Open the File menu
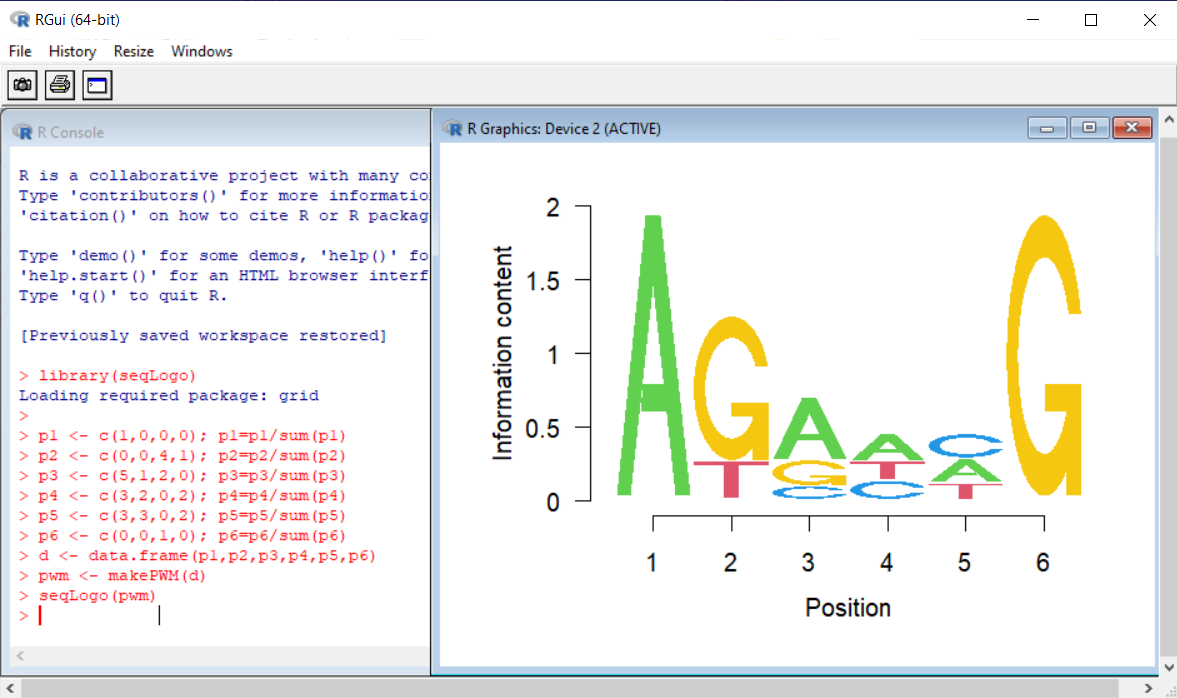This screenshot has width=1177, height=698. point(20,51)
